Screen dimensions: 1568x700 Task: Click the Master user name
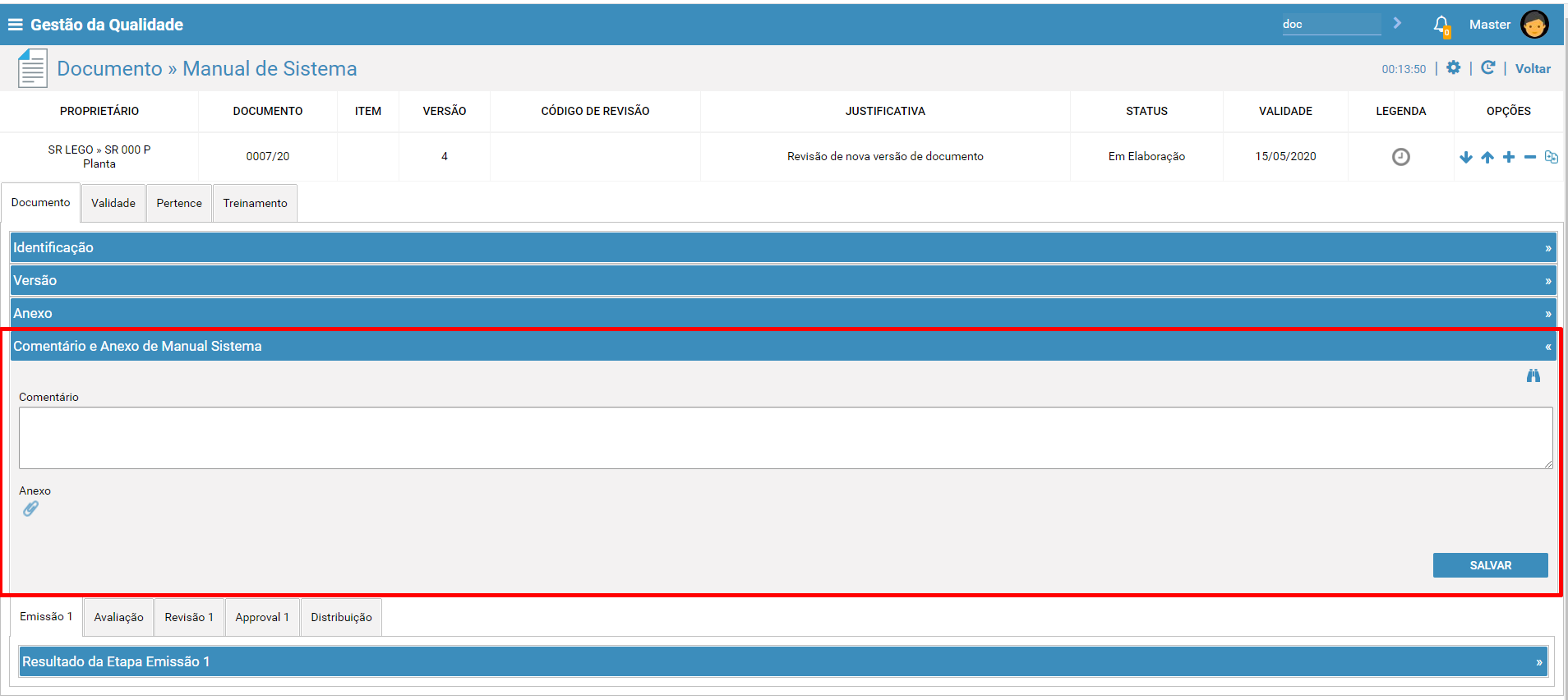click(x=1490, y=25)
